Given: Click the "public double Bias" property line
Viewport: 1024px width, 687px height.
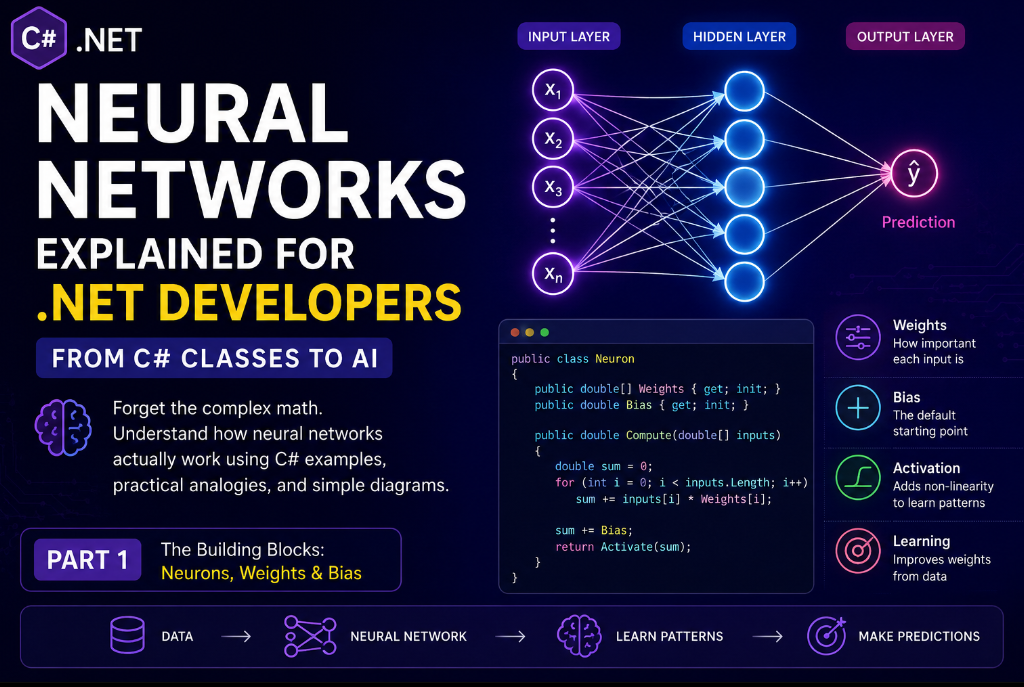Looking at the screenshot, I should pyautogui.click(x=641, y=405).
